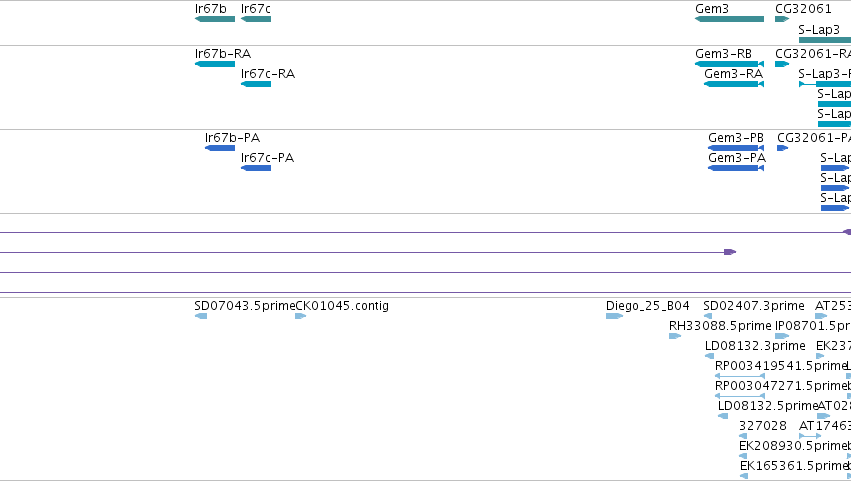Click the Gem3-RB transcript
851x481 pixels.
[x=729, y=64]
